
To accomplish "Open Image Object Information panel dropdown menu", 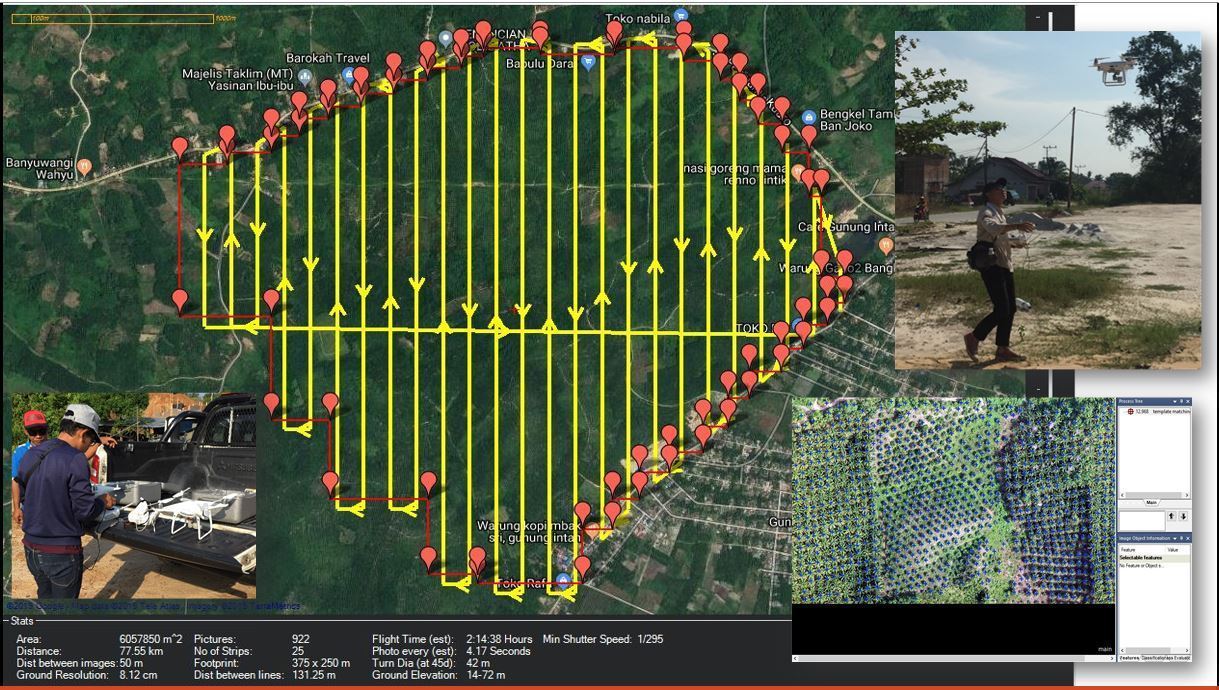I will (x=1175, y=538).
